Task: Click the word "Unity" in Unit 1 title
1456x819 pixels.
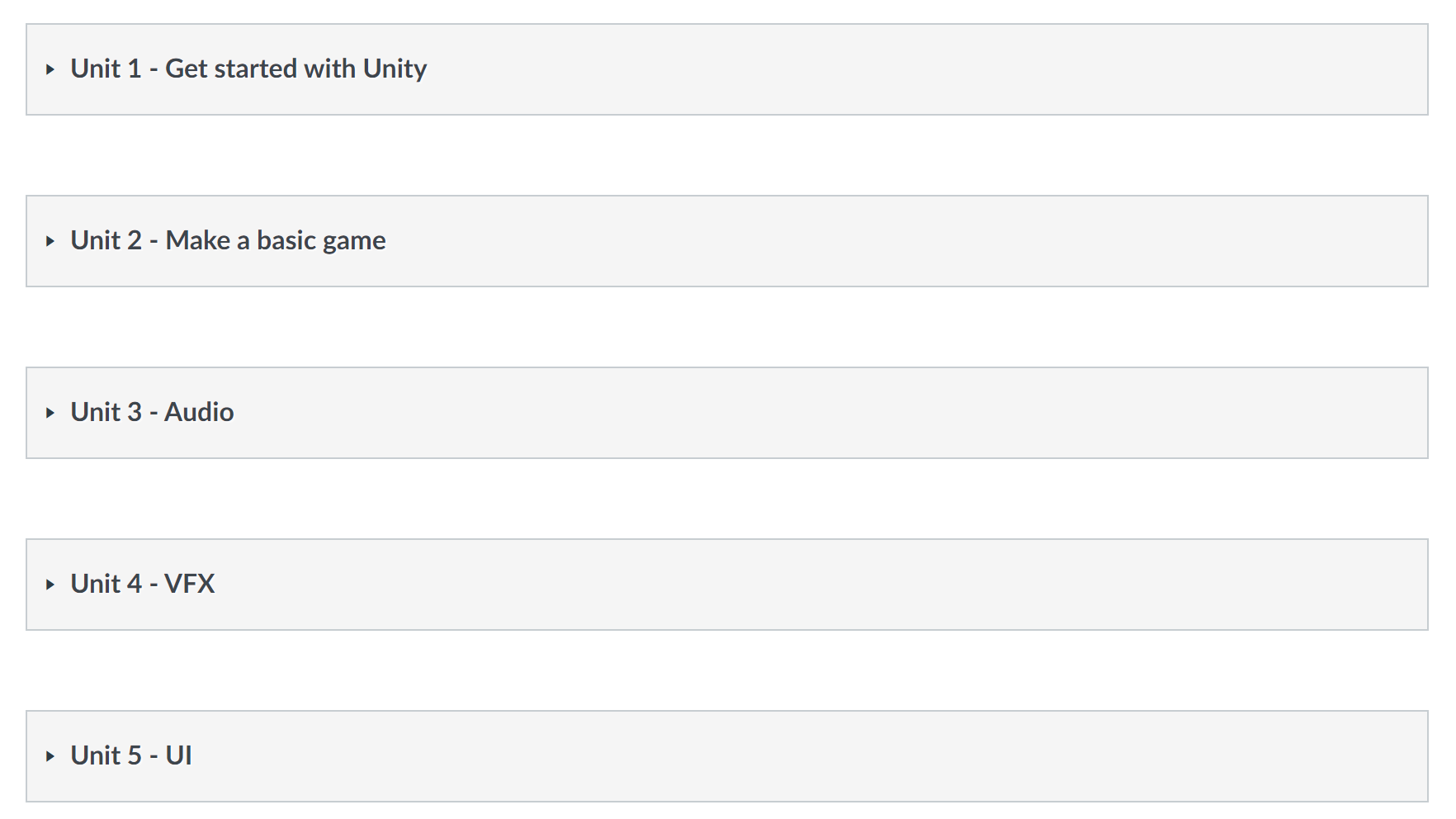Action: tap(395, 69)
